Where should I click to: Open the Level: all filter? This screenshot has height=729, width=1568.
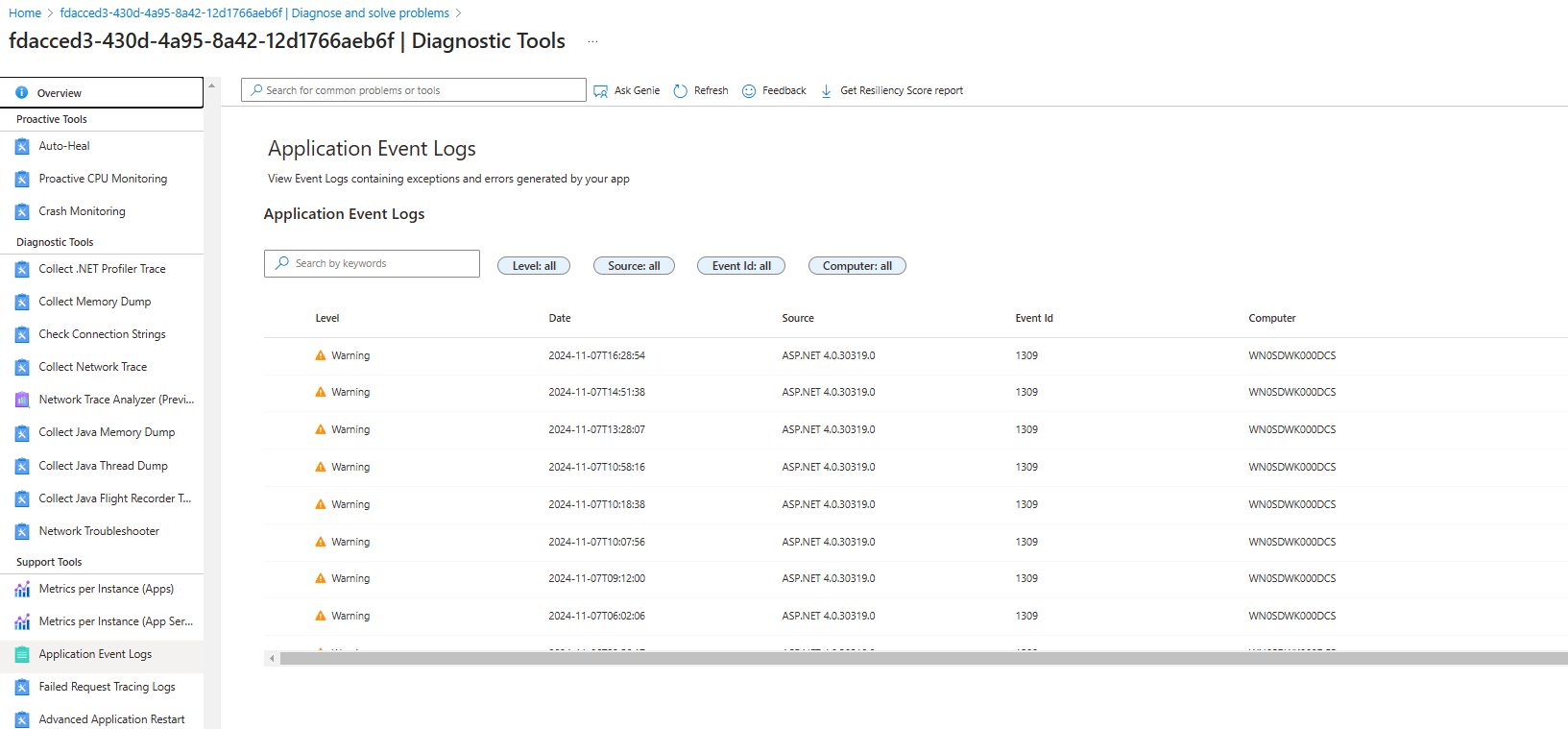(534, 266)
